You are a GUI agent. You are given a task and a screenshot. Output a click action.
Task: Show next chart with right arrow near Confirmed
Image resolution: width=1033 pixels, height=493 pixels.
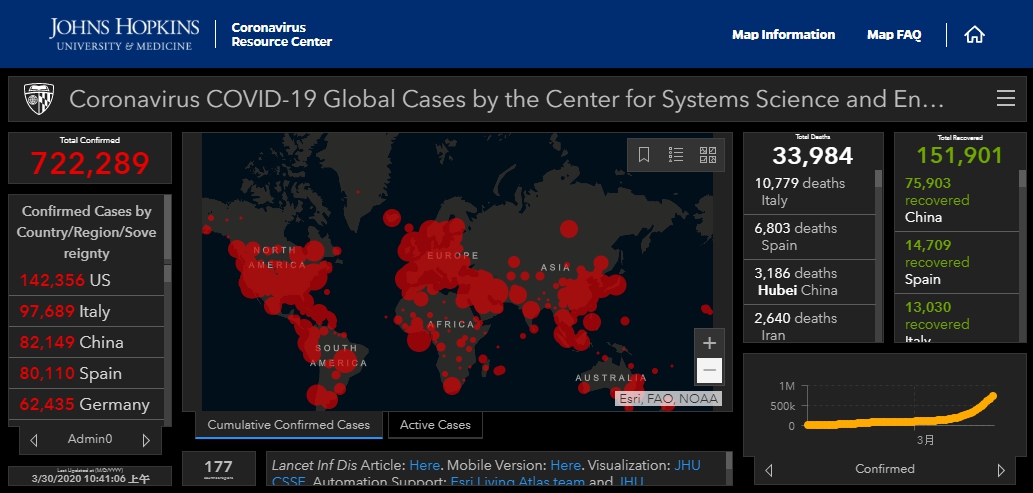tap(1001, 470)
